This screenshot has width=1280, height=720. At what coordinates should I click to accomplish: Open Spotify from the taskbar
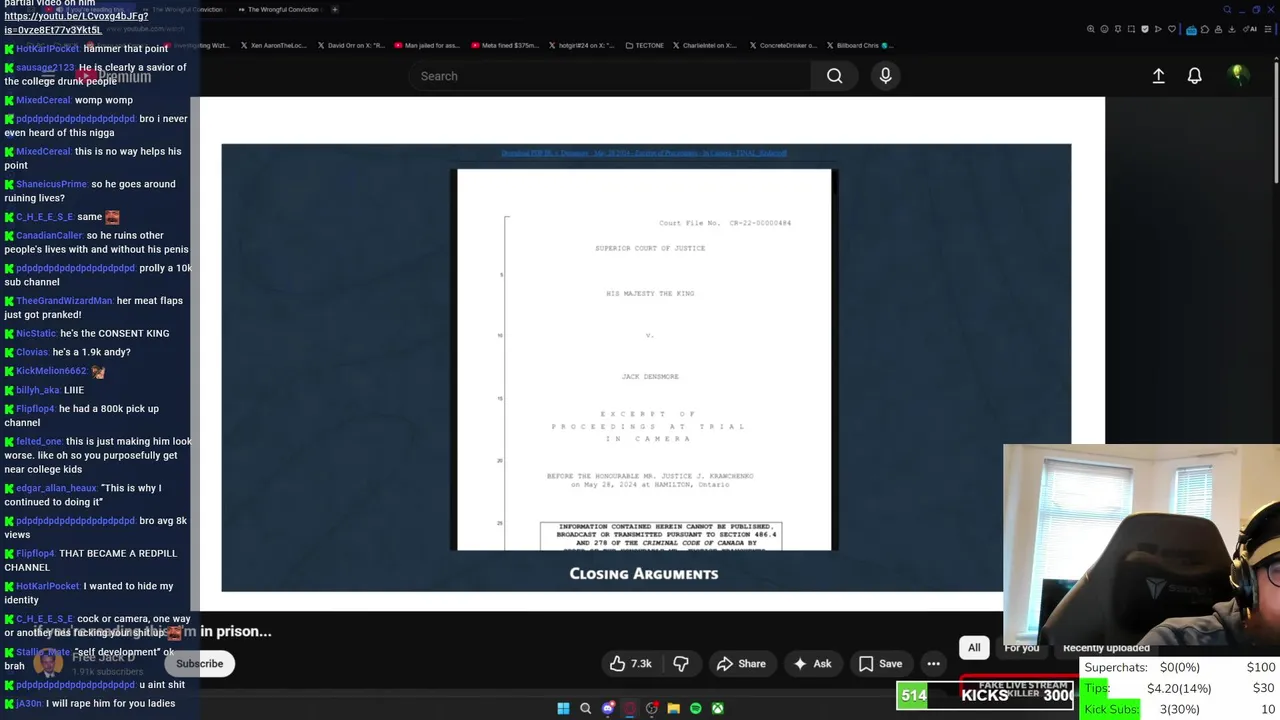(696, 709)
